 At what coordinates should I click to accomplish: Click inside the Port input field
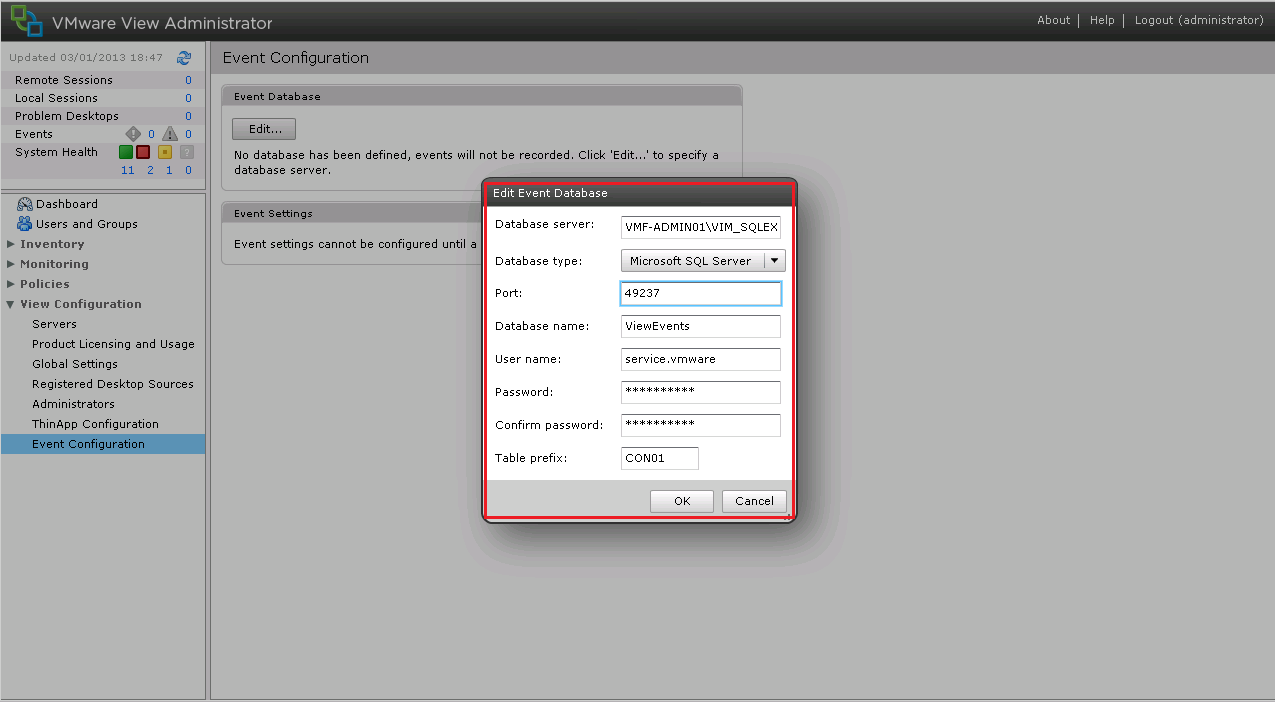(x=700, y=293)
